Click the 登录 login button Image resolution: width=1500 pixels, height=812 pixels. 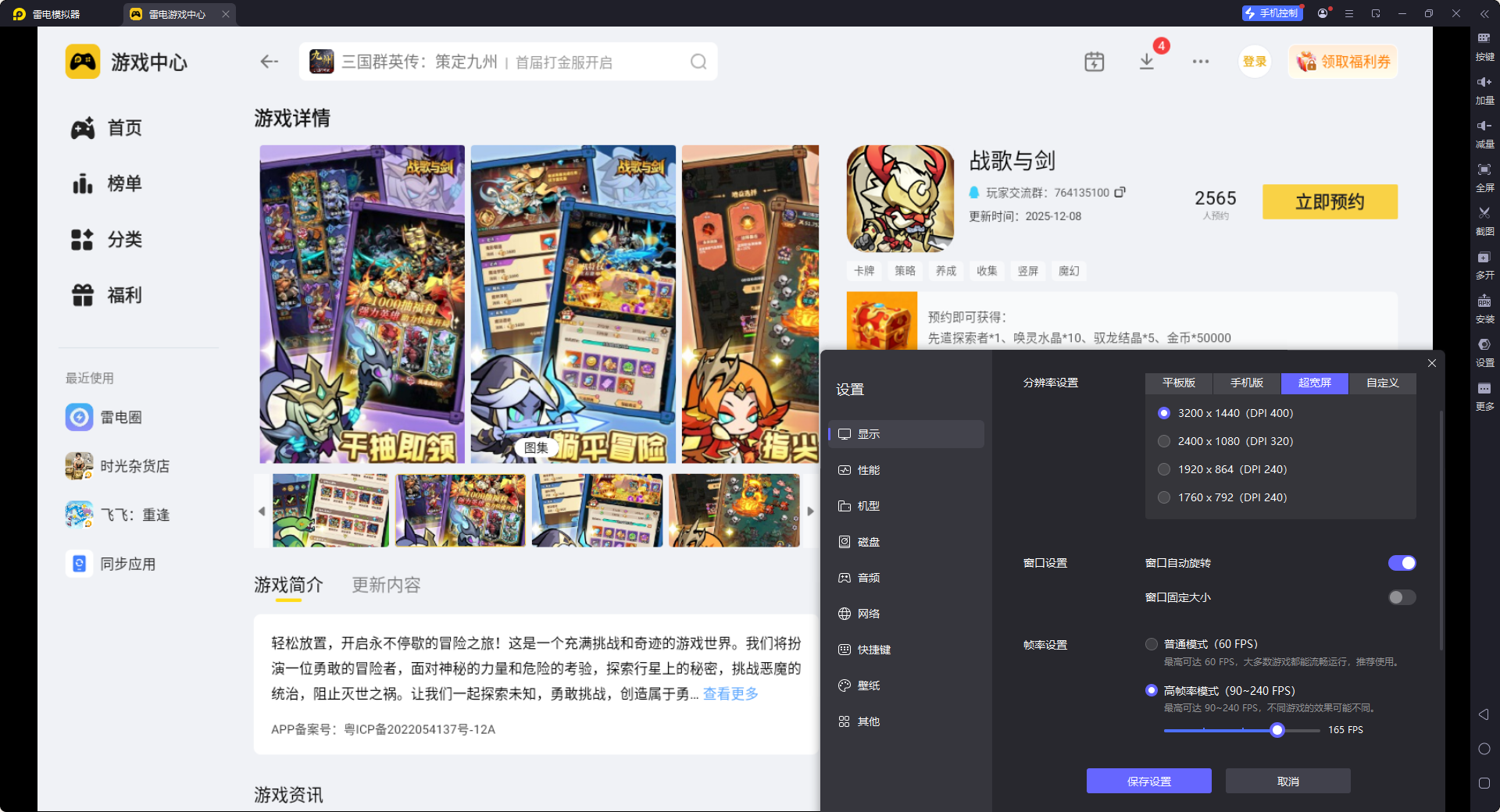pyautogui.click(x=1255, y=62)
